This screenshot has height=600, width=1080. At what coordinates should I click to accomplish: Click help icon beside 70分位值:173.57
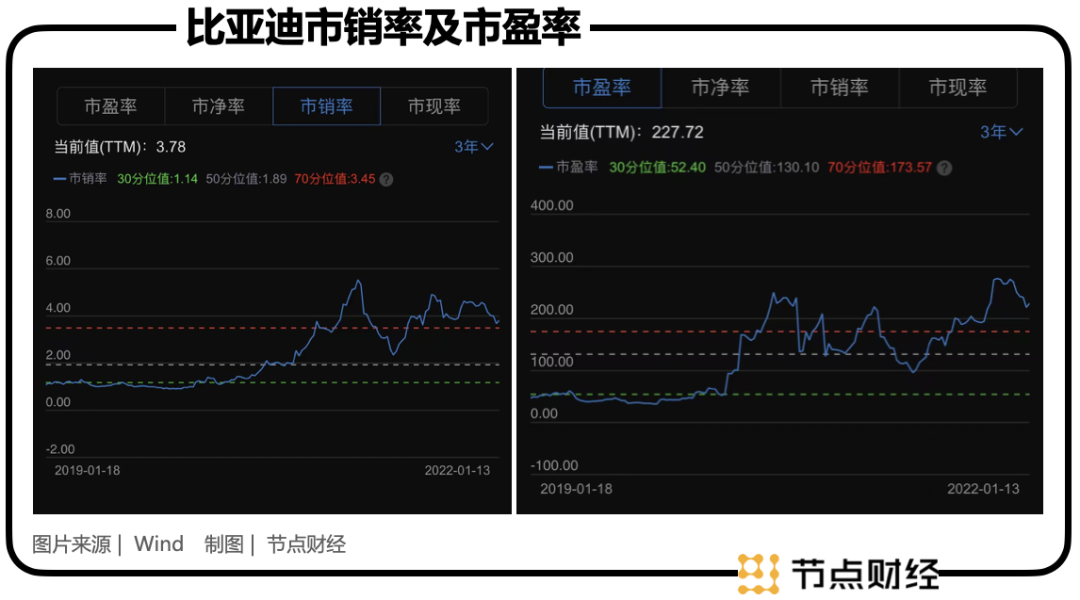[x=944, y=168]
